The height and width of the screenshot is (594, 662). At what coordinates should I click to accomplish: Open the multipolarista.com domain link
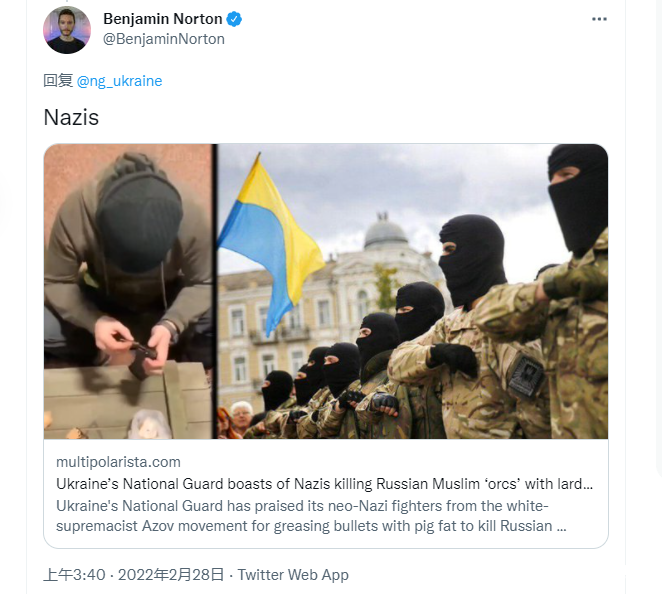[x=118, y=462]
